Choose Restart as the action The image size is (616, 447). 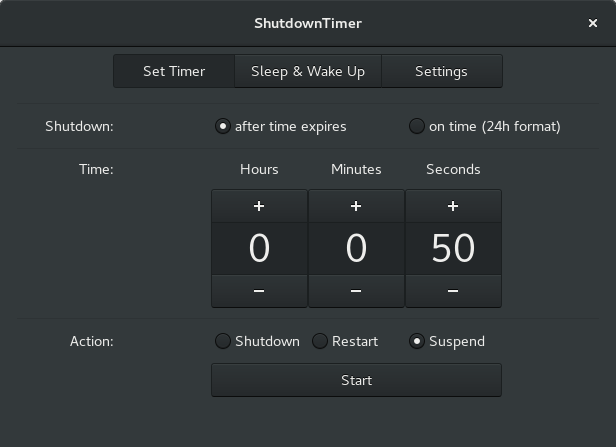(345, 341)
